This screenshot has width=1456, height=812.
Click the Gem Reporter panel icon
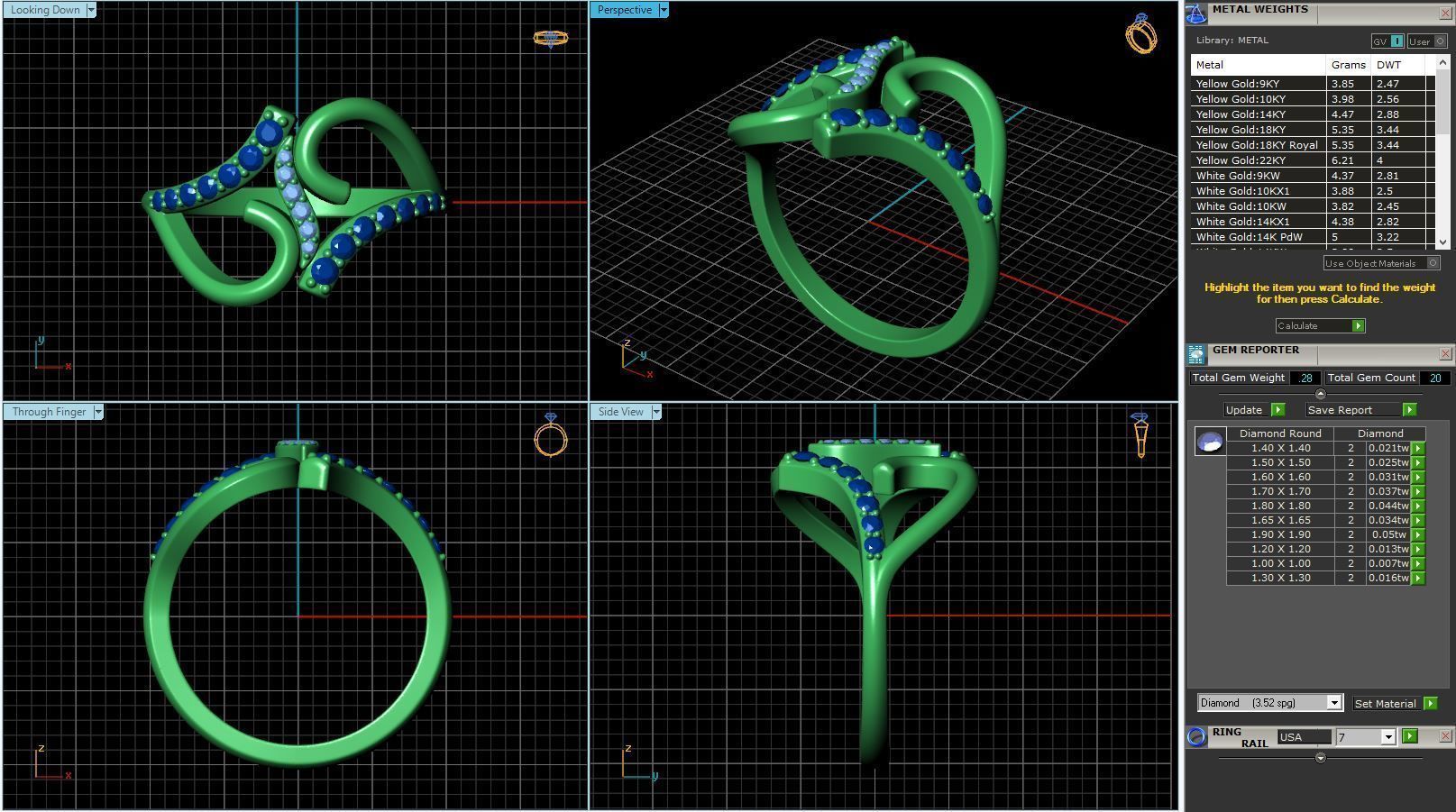pos(1195,354)
